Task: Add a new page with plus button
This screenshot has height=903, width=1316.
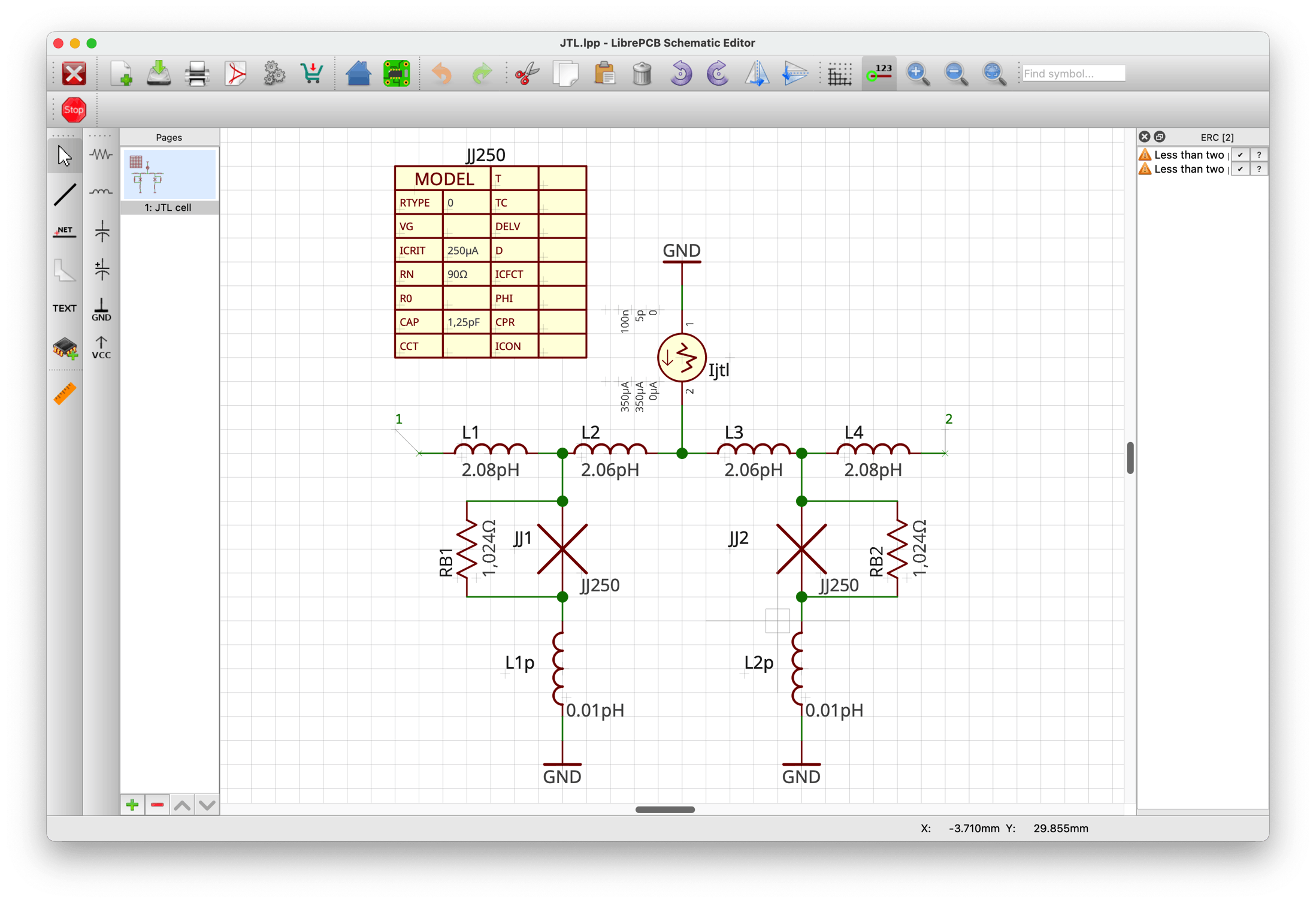Action: click(132, 805)
